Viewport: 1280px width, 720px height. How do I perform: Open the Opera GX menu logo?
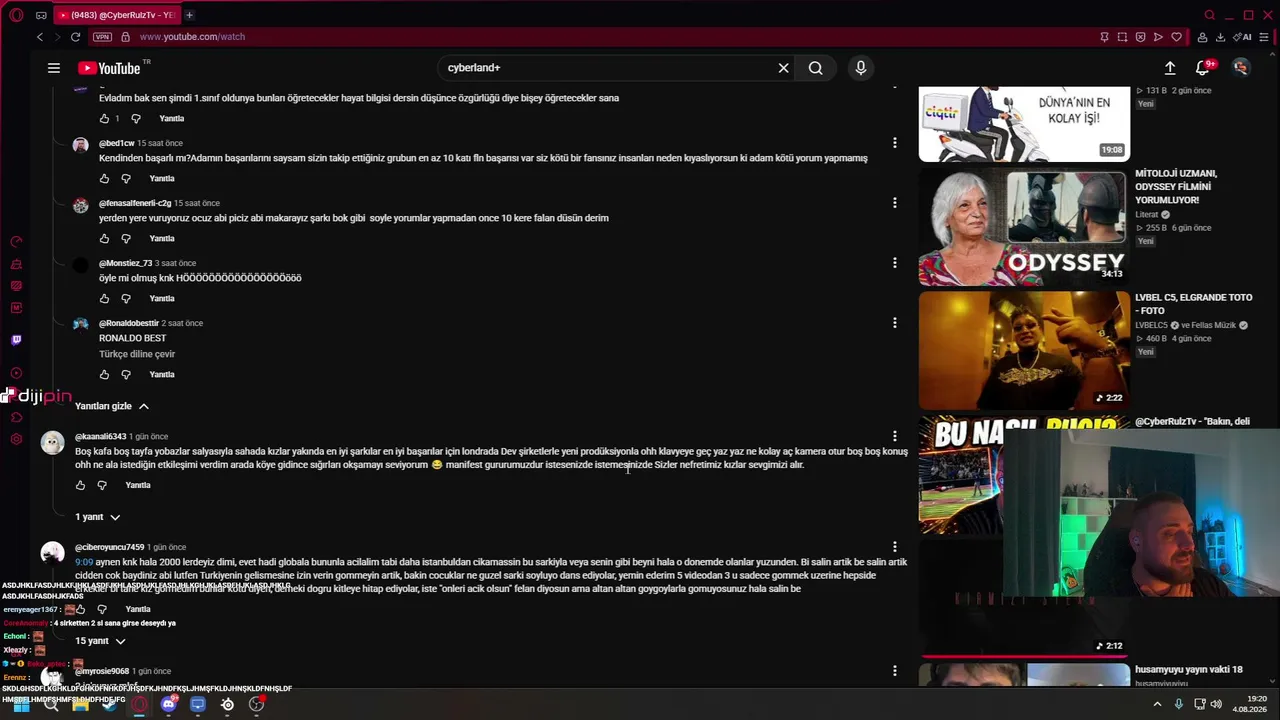coord(16,15)
